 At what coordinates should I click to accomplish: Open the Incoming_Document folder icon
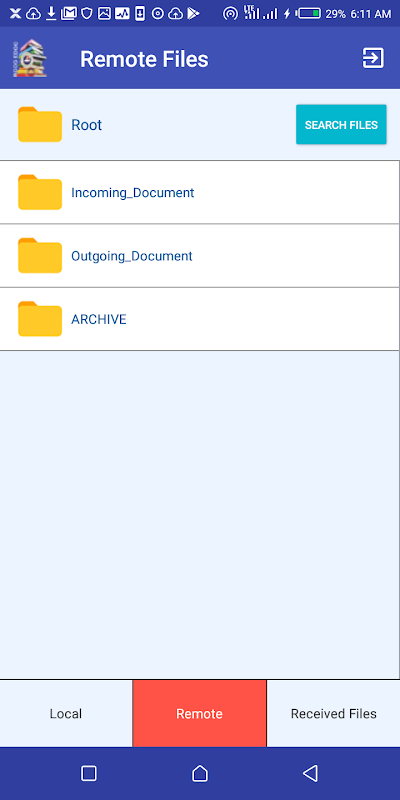40,192
